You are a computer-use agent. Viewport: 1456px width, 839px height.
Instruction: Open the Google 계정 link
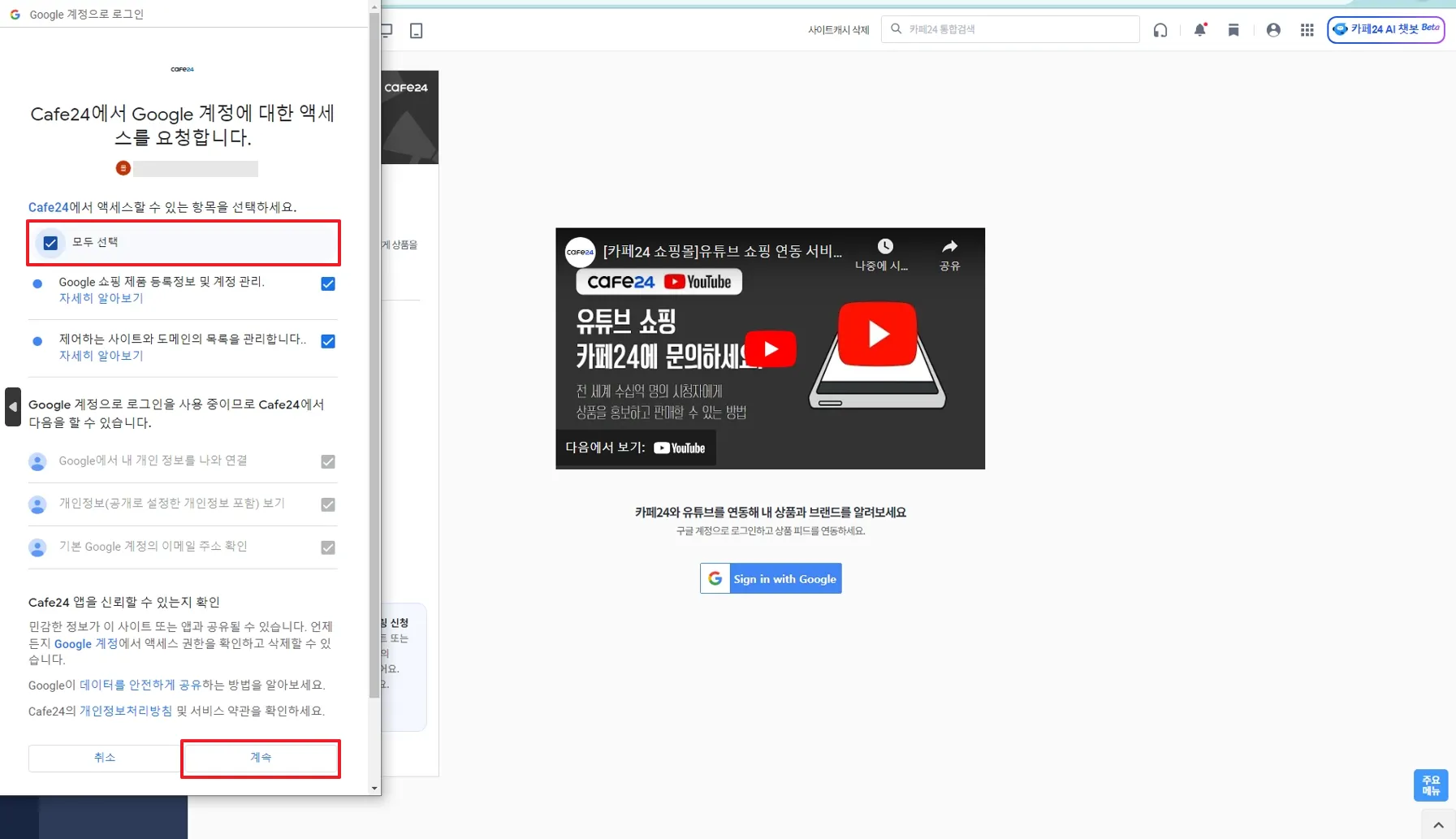pos(86,643)
